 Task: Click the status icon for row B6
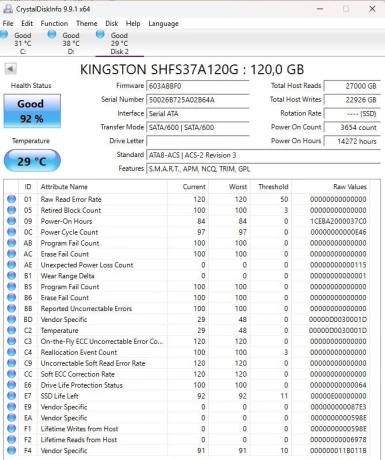(11, 298)
